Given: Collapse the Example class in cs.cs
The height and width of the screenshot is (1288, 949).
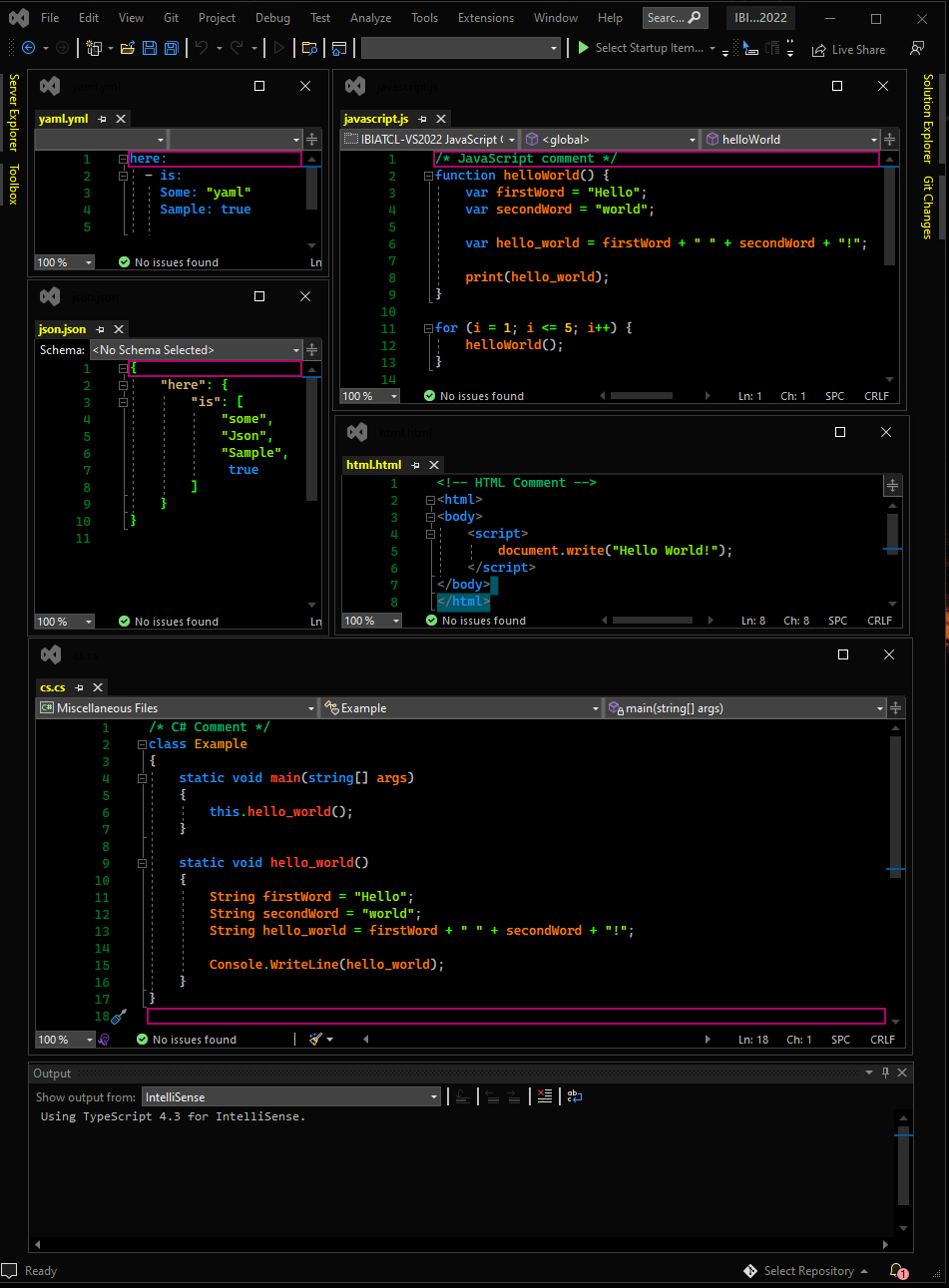Looking at the screenshot, I should (x=141, y=743).
